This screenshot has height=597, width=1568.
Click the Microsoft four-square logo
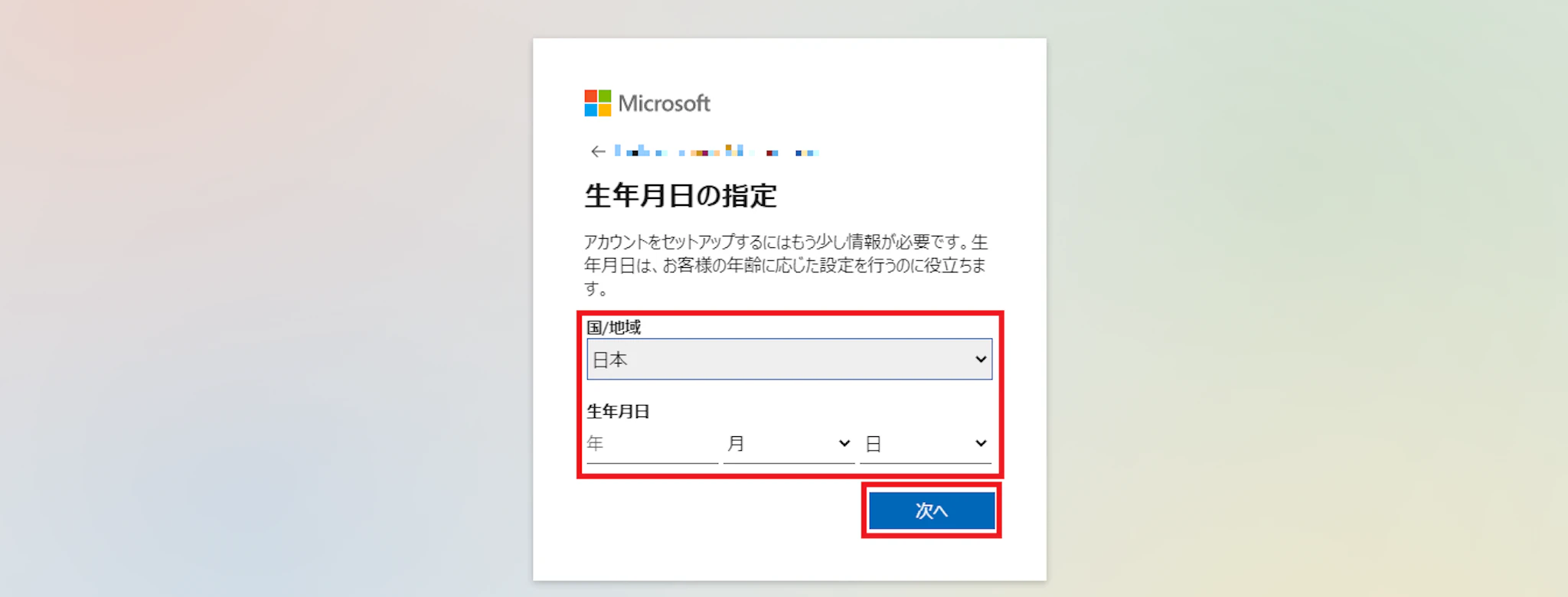pyautogui.click(x=598, y=103)
